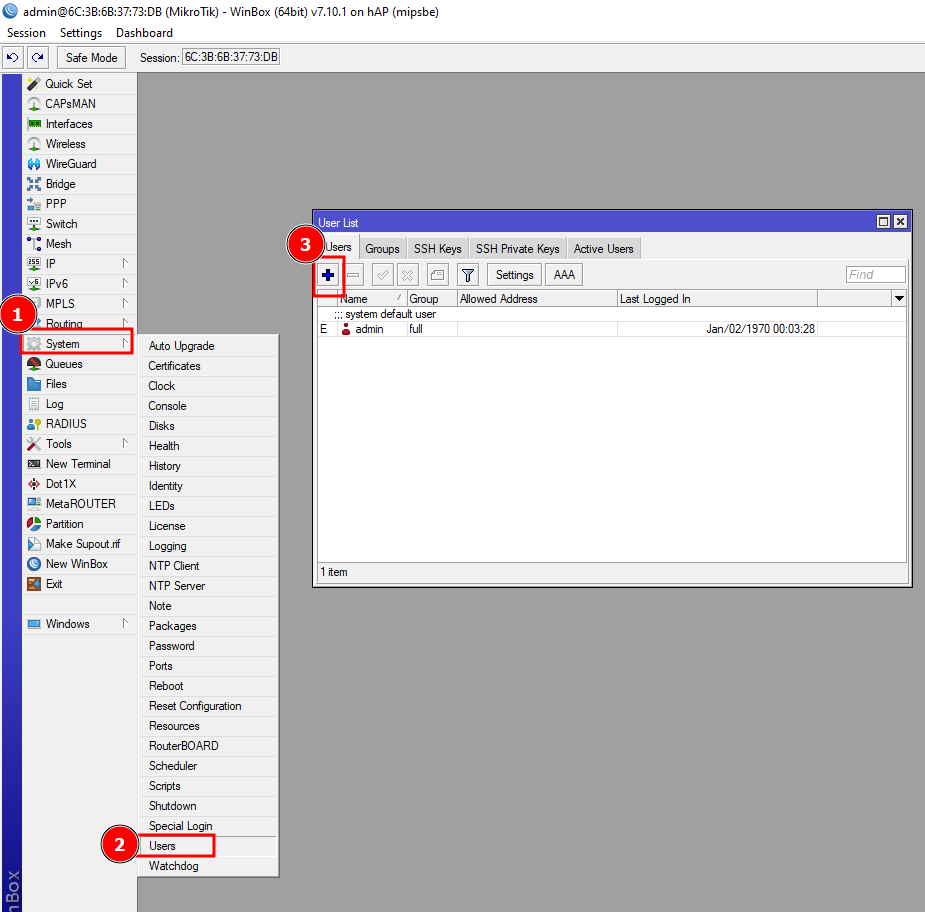Open the Settings menu in menu bar

pos(81,33)
